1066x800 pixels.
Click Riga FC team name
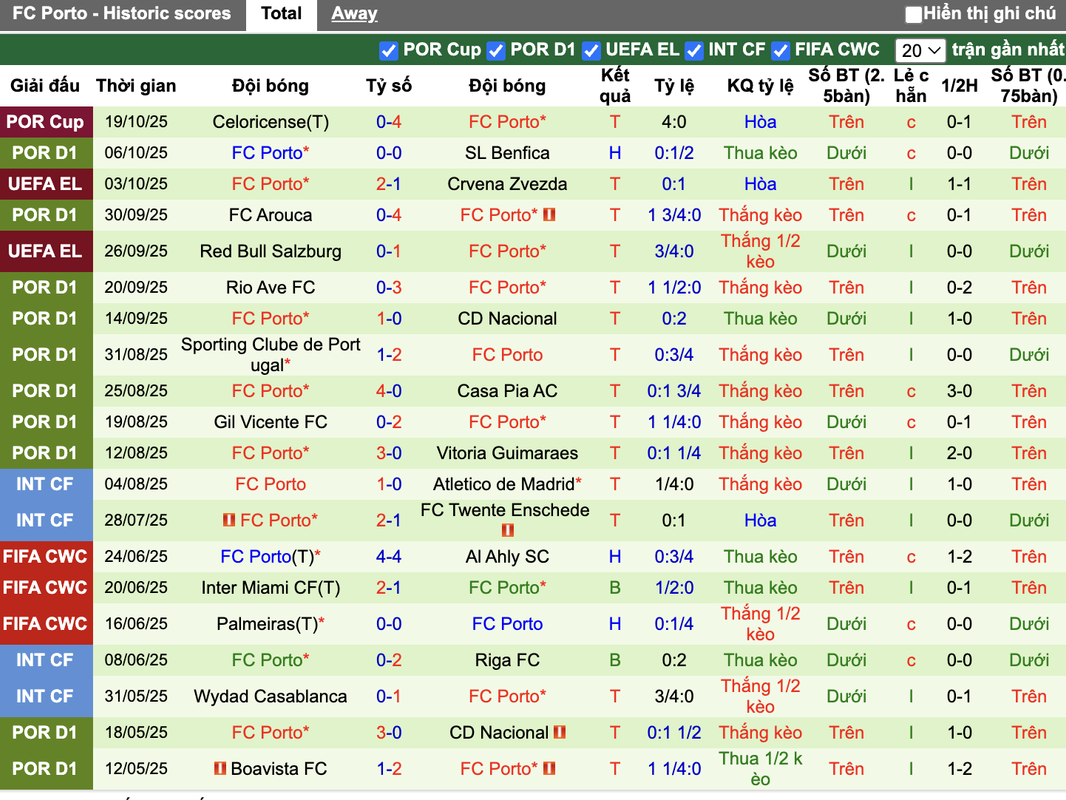507,660
